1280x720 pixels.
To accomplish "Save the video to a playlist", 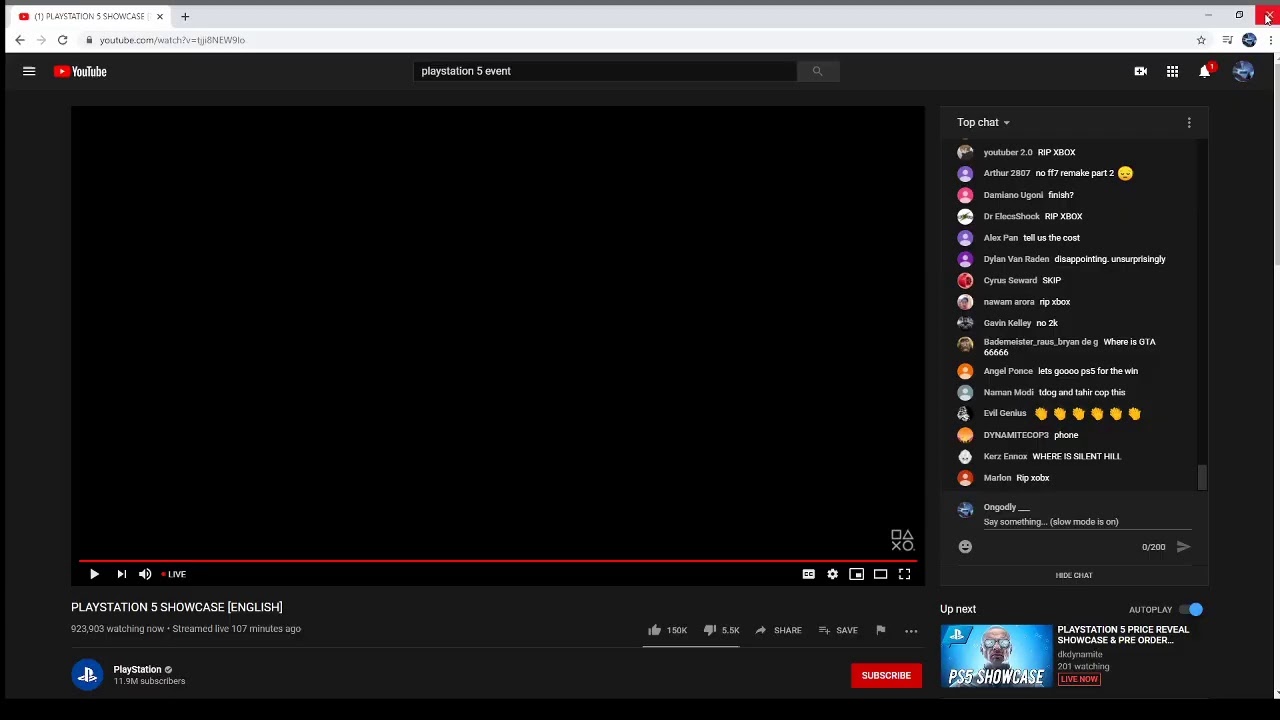I will (838, 630).
